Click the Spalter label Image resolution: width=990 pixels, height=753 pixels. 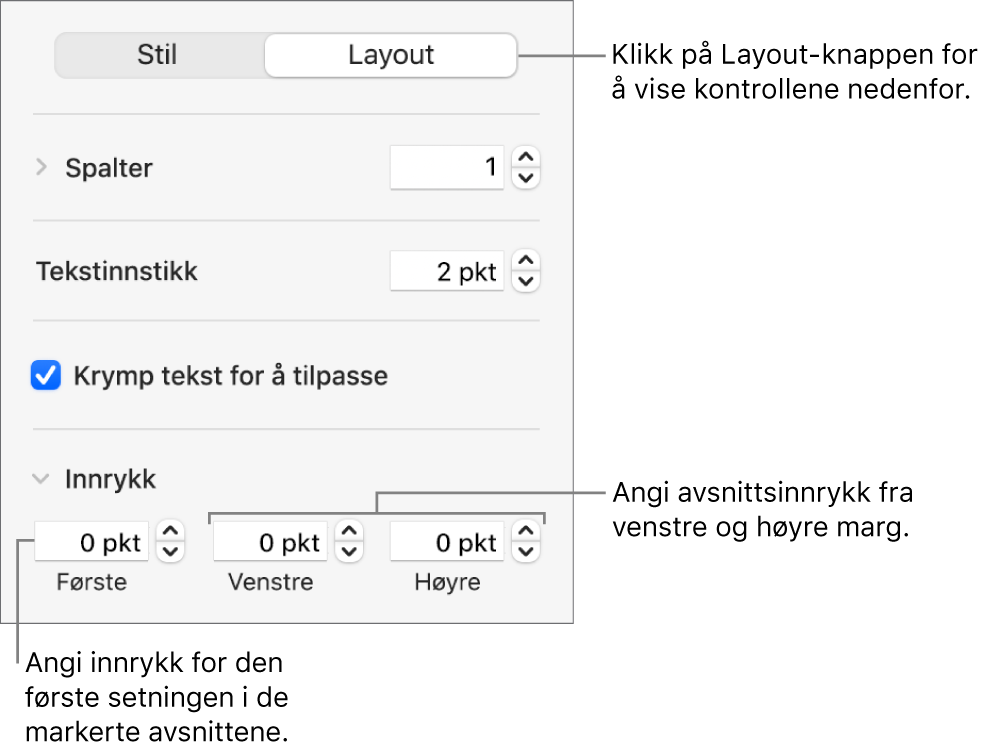click(x=109, y=169)
